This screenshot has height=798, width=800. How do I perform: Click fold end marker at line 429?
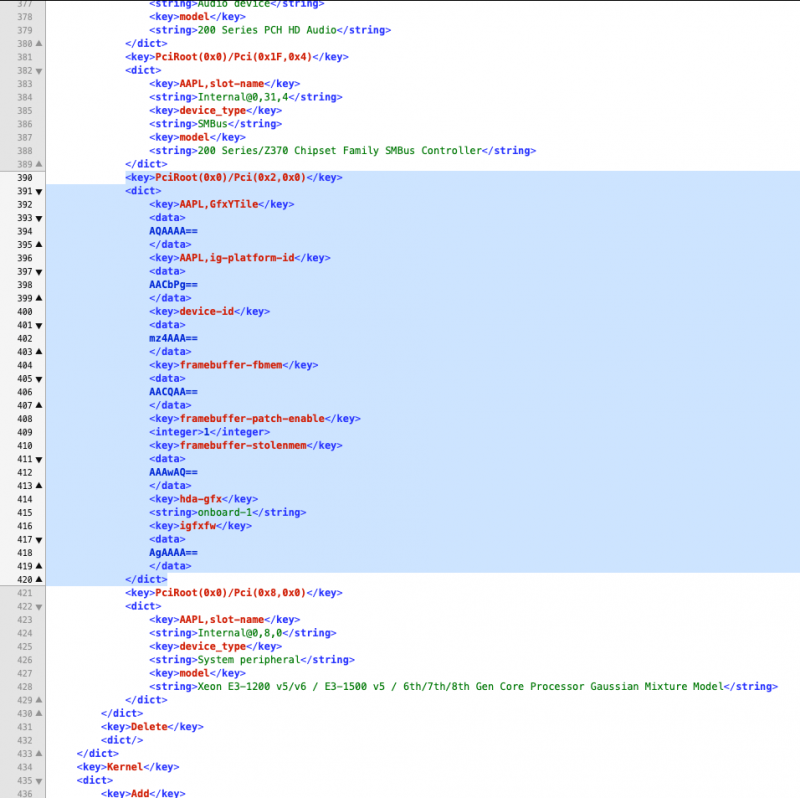point(39,700)
